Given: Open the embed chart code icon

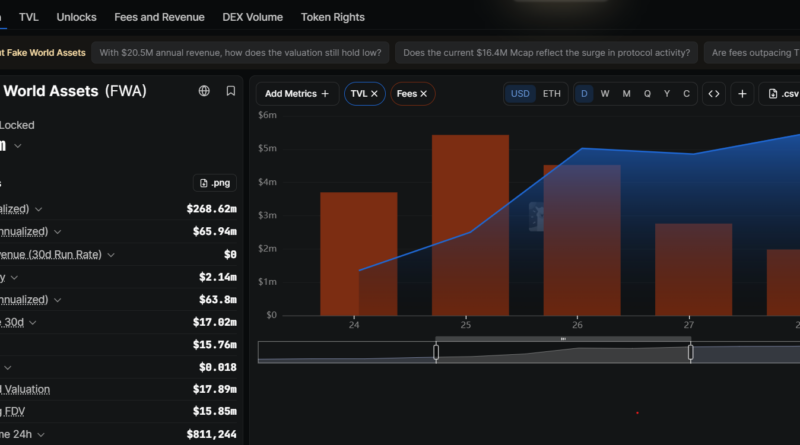Looking at the screenshot, I should [714, 94].
